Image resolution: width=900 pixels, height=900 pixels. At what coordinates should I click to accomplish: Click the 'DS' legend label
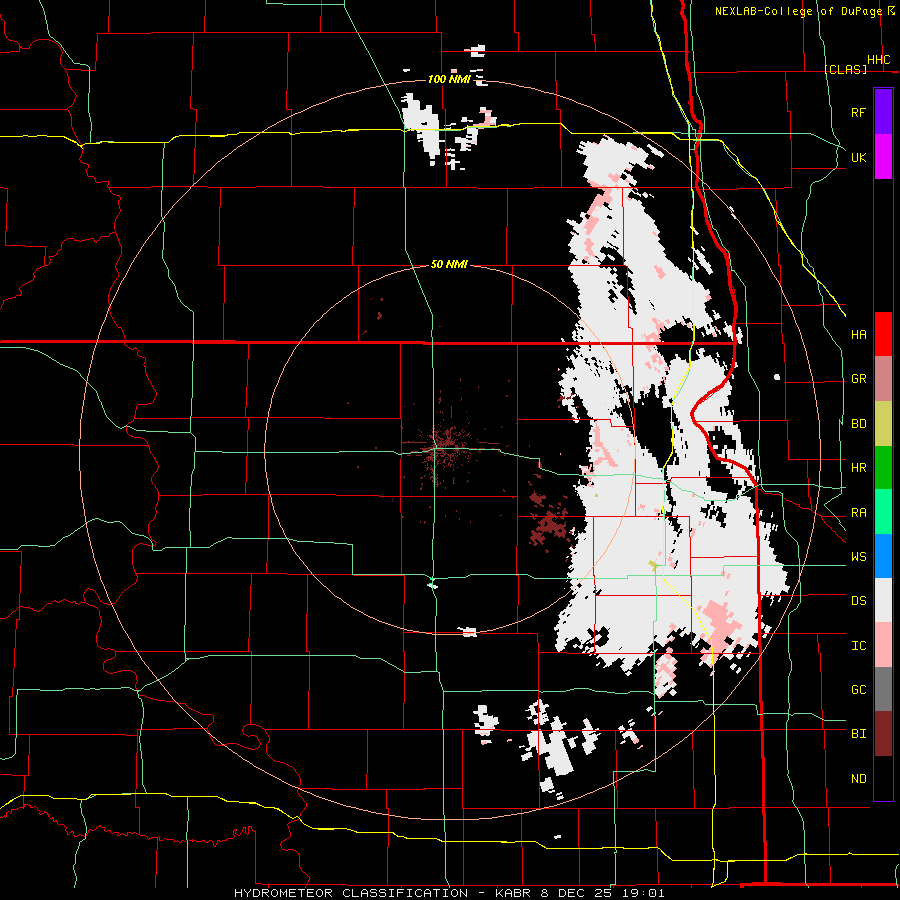[x=858, y=601]
